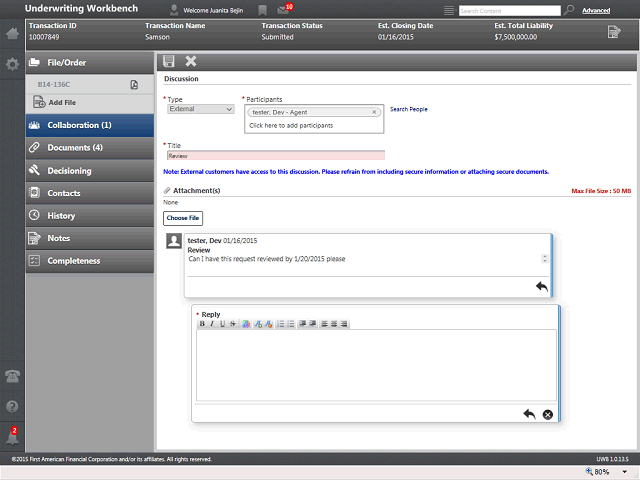
Task: Open the Type dropdown showing External
Action: (x=200, y=109)
